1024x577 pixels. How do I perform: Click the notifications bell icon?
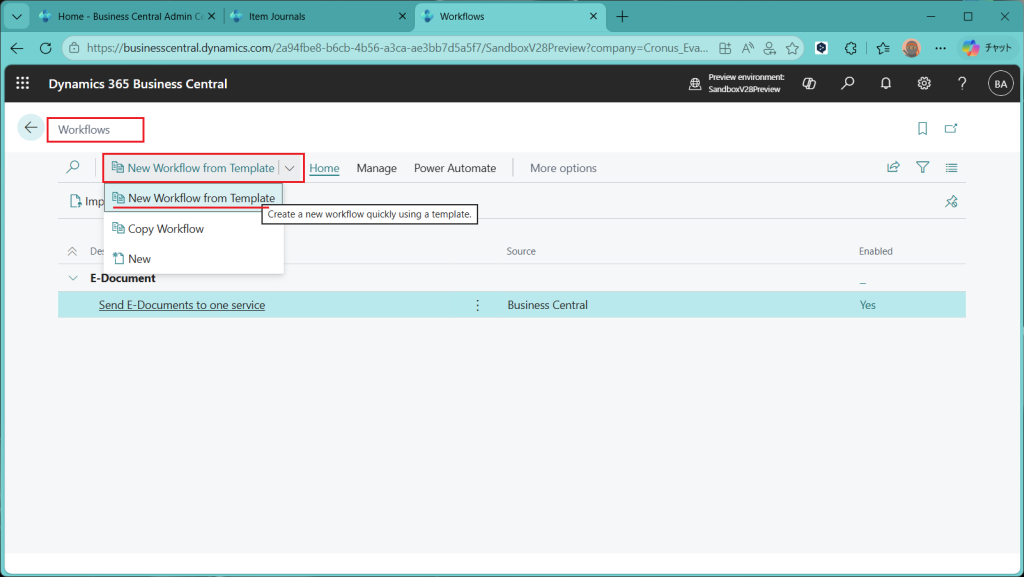click(886, 84)
